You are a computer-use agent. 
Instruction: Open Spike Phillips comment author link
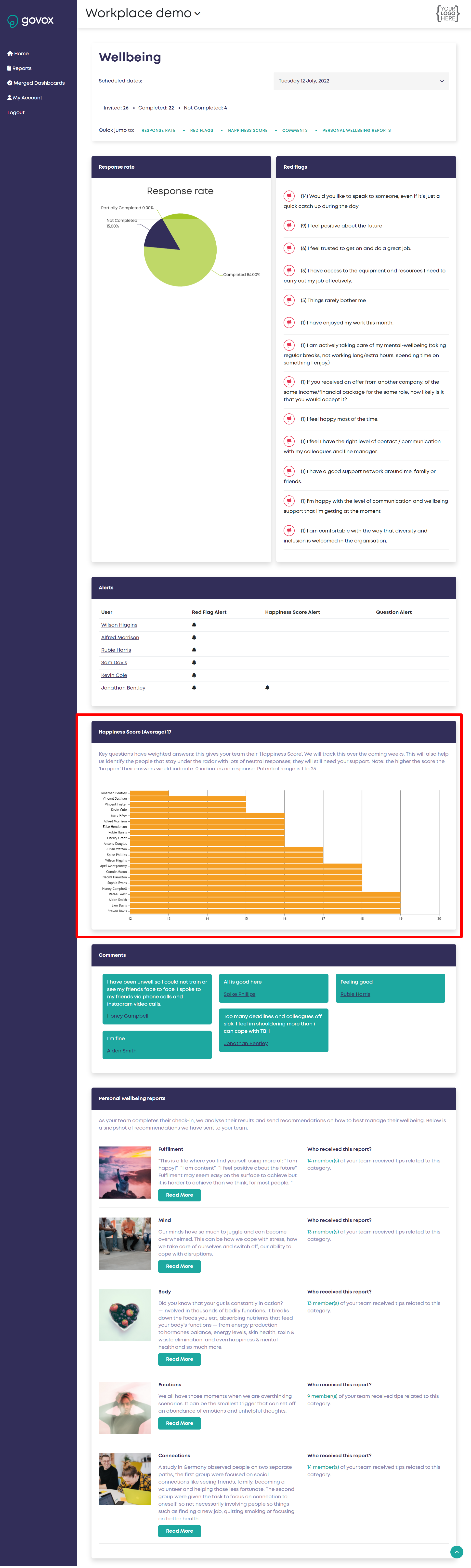click(x=239, y=994)
